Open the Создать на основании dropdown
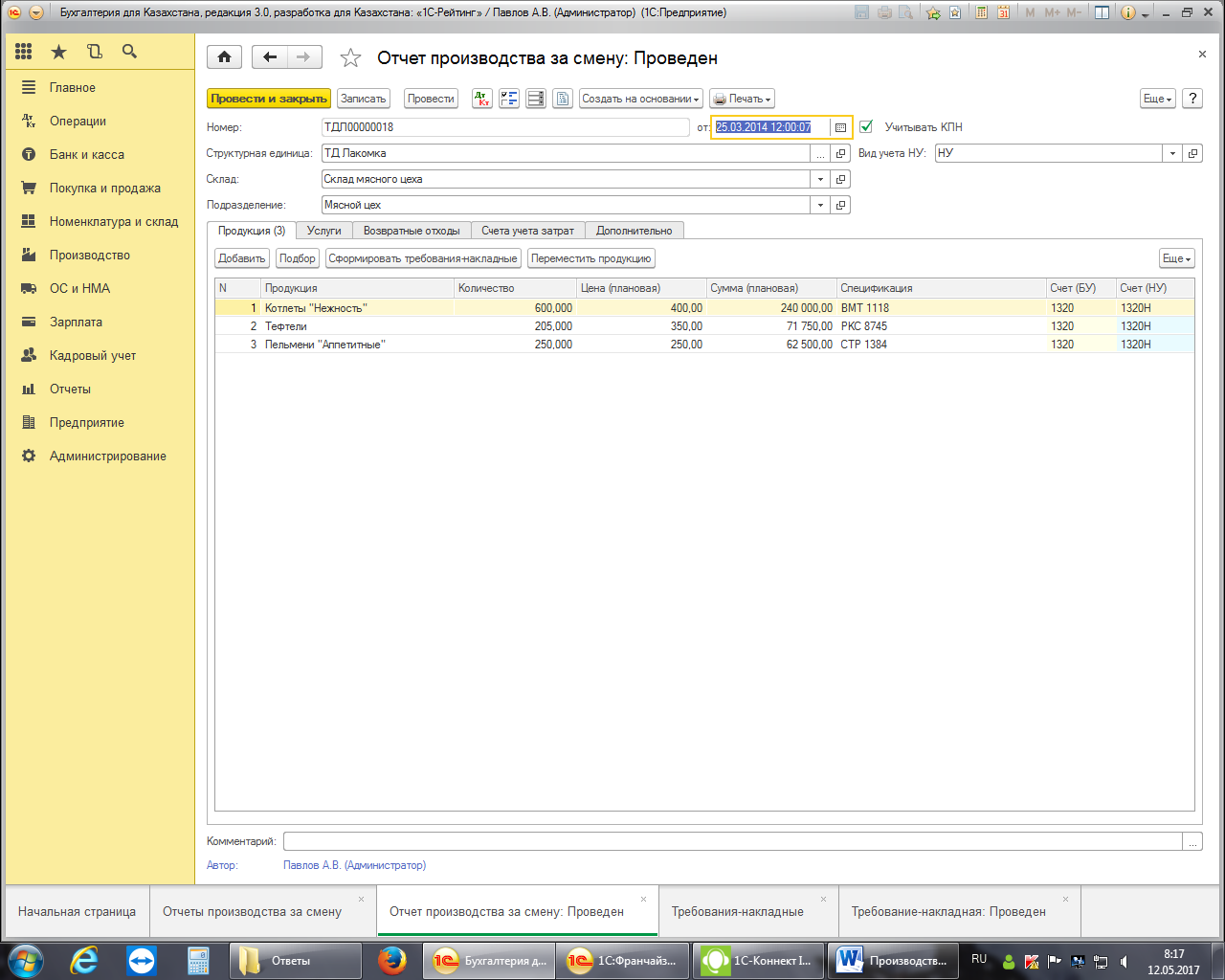This screenshot has width=1225, height=980. 641,99
